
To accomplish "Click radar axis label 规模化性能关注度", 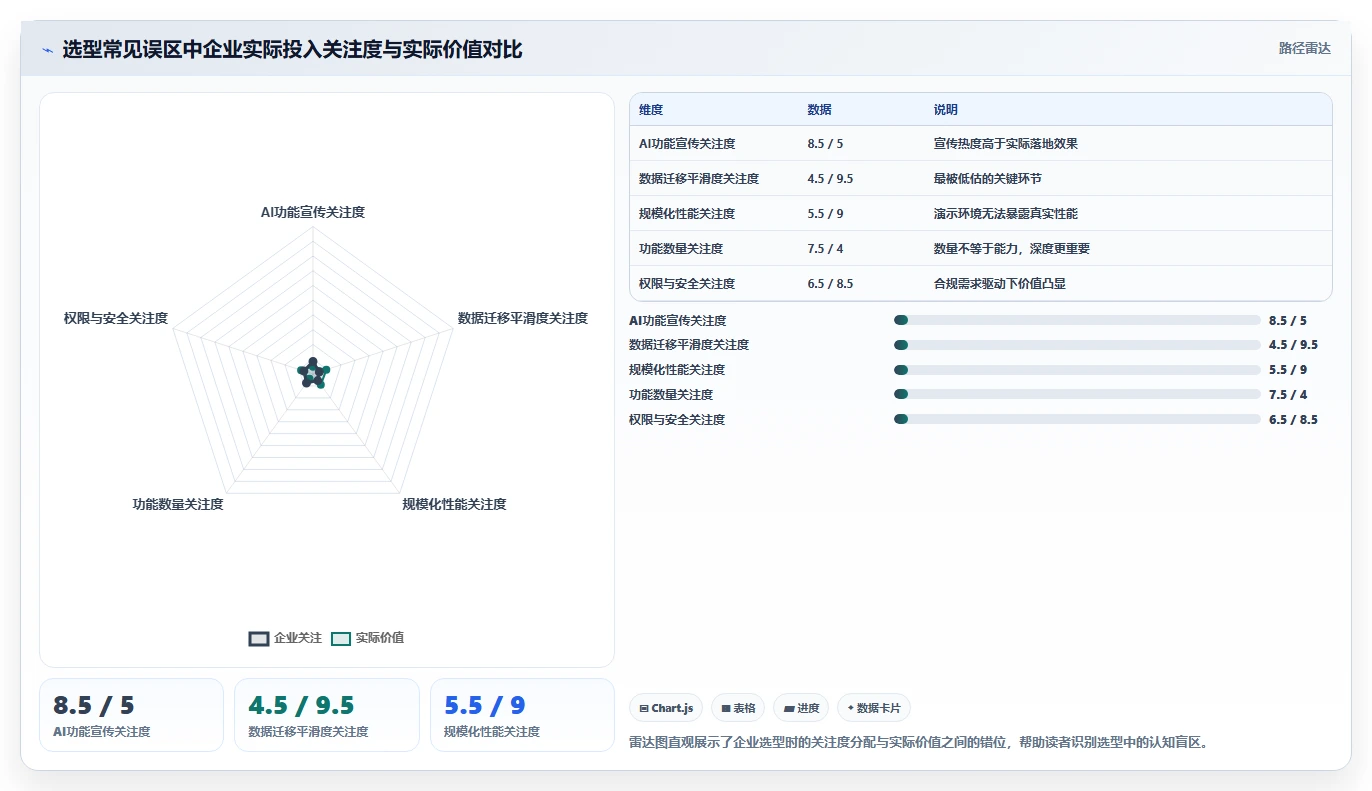I will tap(454, 504).
